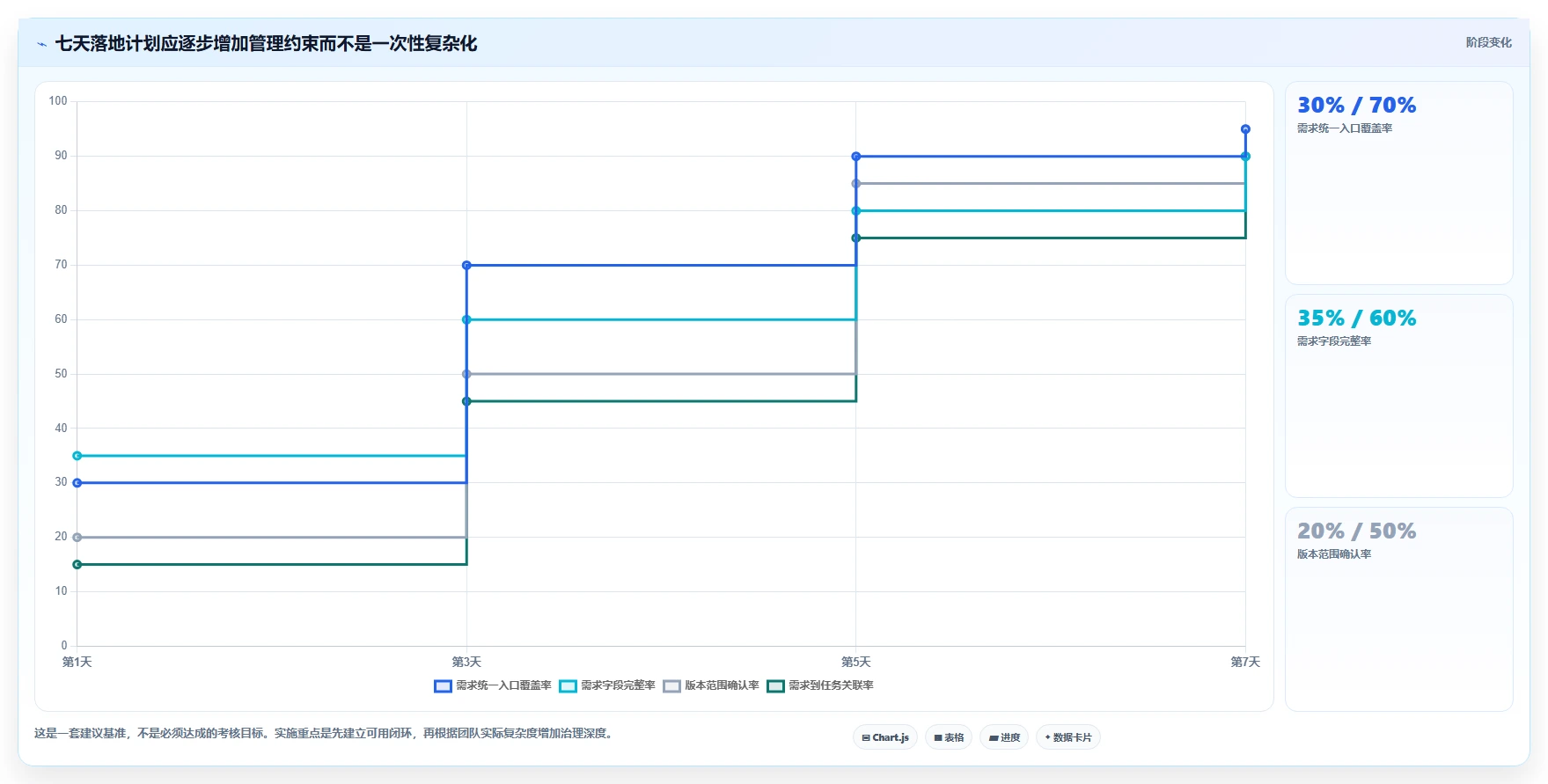Click the 50 tick on the y-axis
The width and height of the screenshot is (1548, 784).
tap(61, 374)
